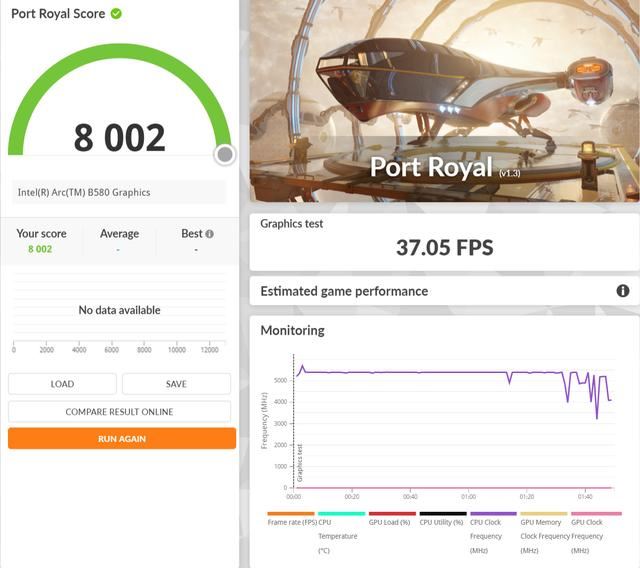
Task: Click the 8000 tick on the score distribution axis
Action: (x=144, y=350)
